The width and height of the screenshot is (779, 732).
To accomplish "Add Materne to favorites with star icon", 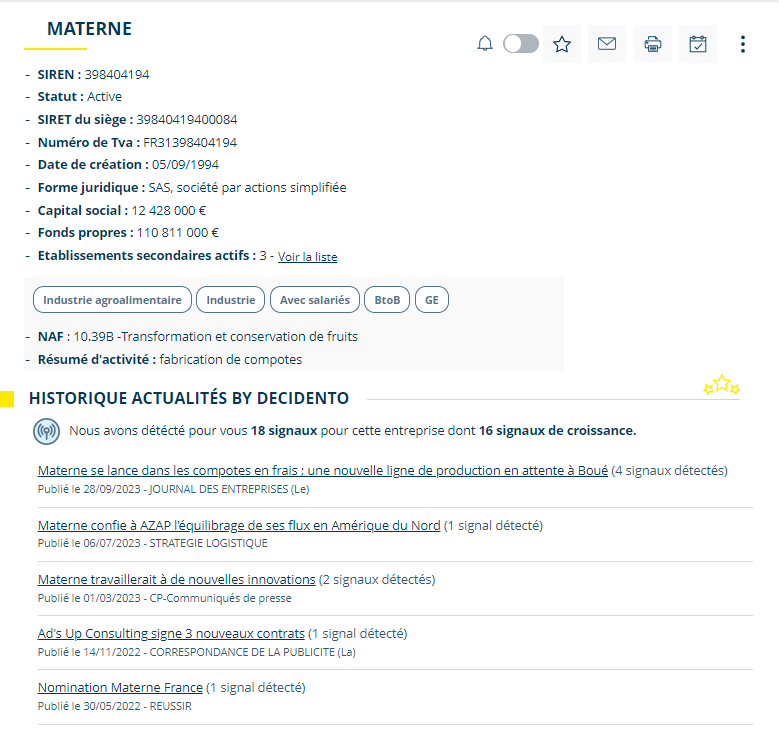I will (562, 44).
